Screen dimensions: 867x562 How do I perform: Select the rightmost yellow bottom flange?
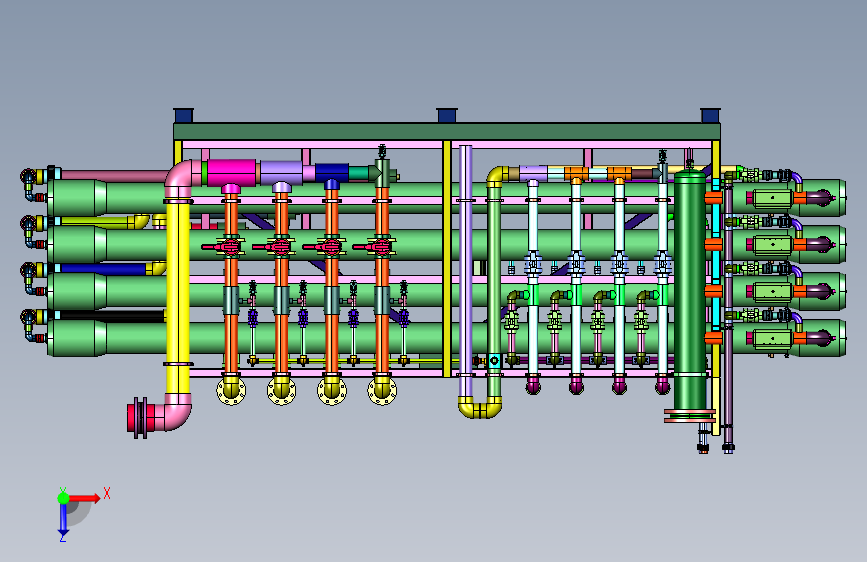(x=382, y=391)
